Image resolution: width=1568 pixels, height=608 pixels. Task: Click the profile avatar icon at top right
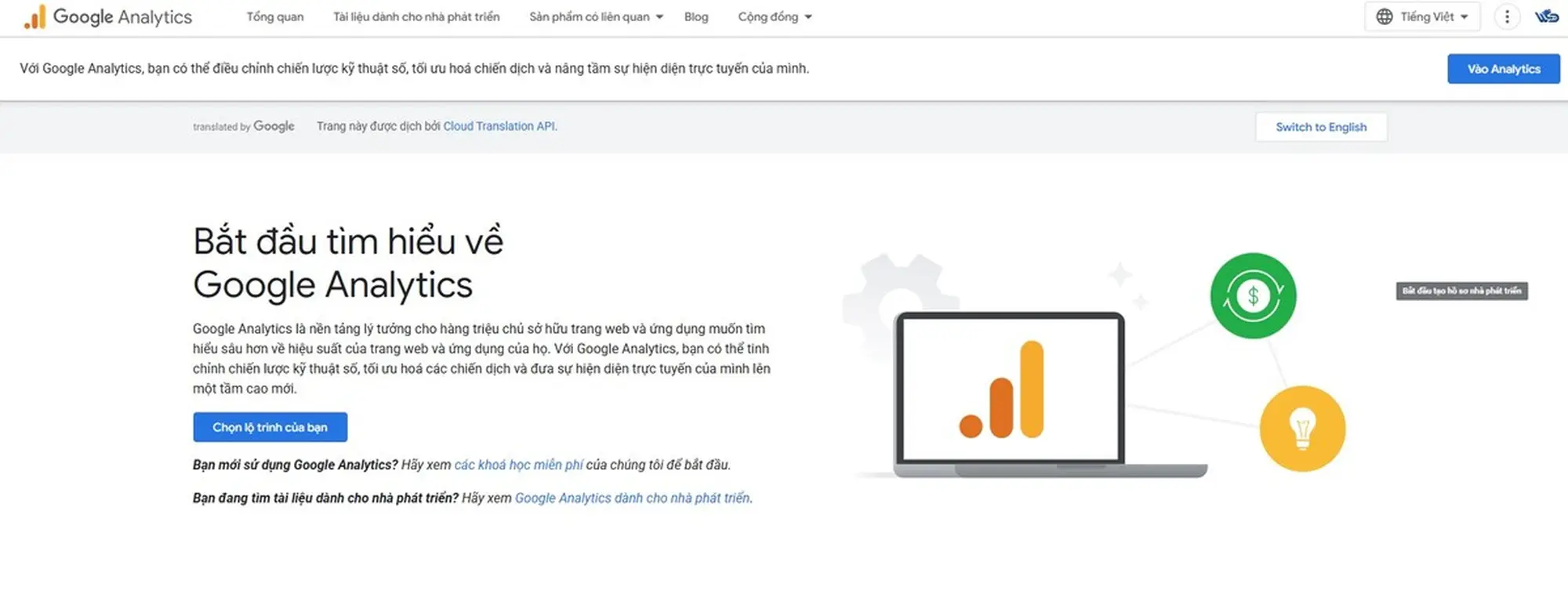1546,16
